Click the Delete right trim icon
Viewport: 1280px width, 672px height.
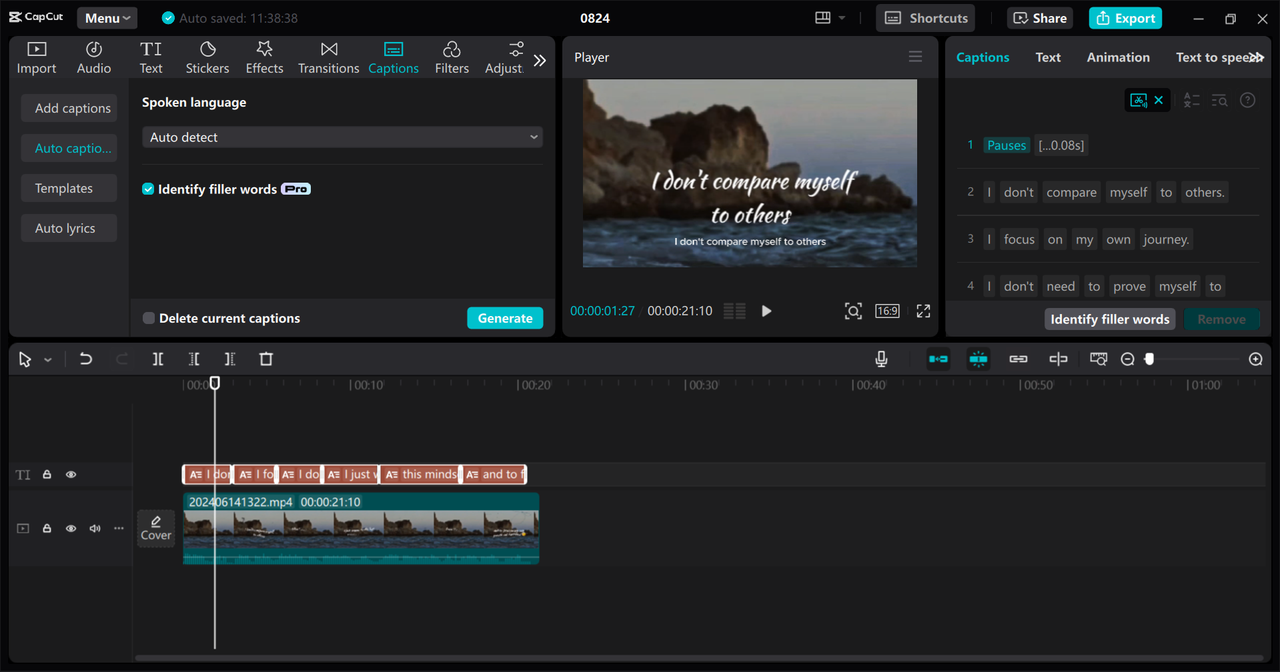coord(230,359)
